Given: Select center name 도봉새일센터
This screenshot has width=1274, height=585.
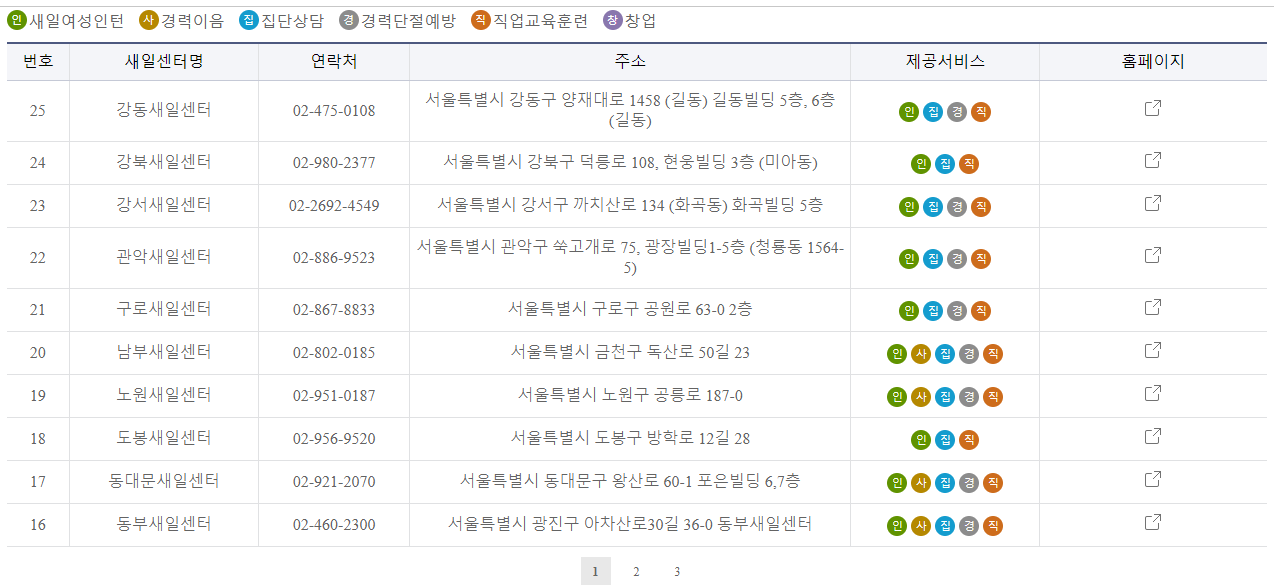Looking at the screenshot, I should (x=164, y=438).
